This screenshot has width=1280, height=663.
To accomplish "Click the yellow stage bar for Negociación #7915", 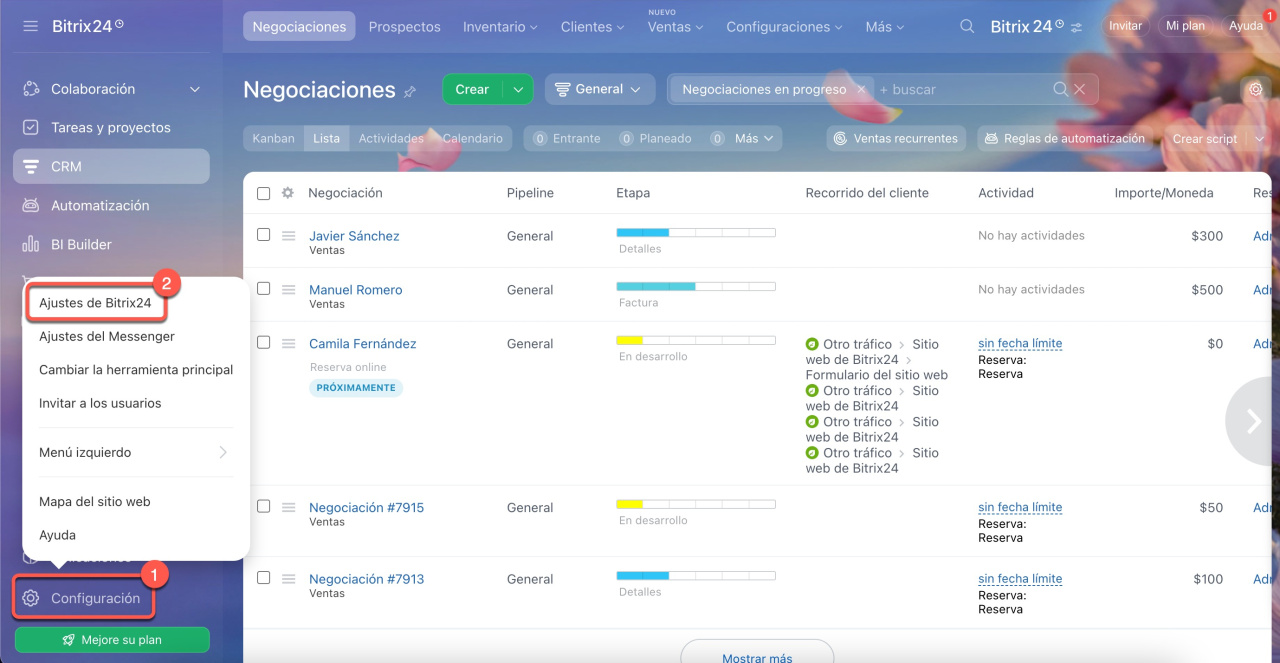I will tap(696, 504).
